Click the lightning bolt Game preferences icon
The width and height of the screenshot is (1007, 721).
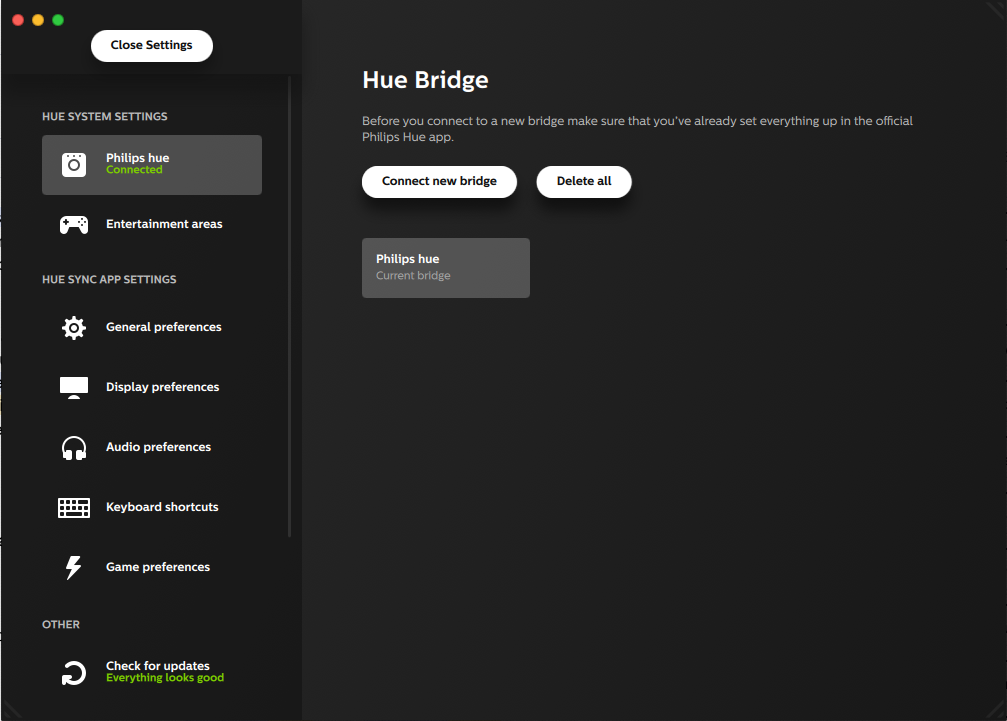(x=74, y=568)
